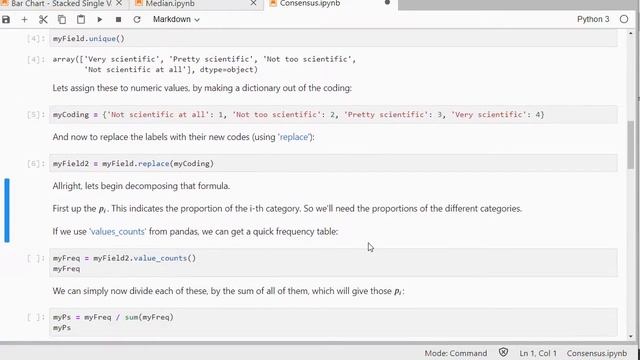640x360 pixels.
Task: Select the myField.unique() code cell
Action: coord(333,39)
